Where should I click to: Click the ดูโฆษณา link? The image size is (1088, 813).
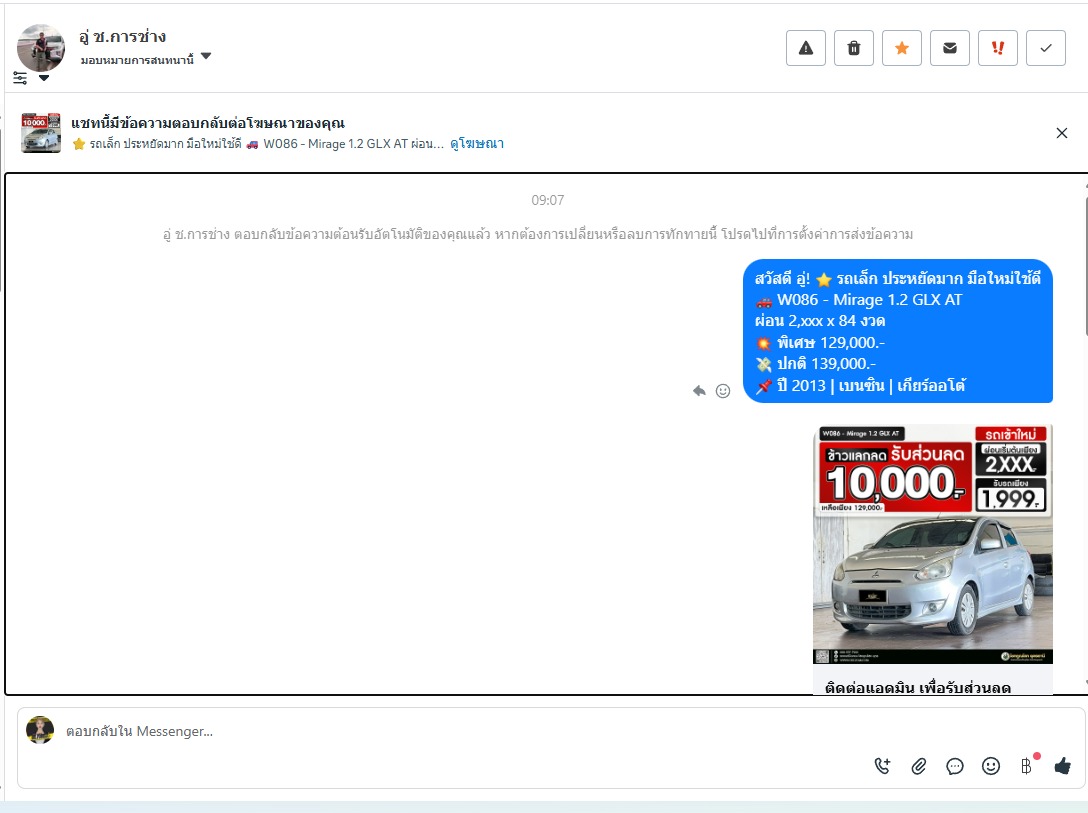point(477,144)
